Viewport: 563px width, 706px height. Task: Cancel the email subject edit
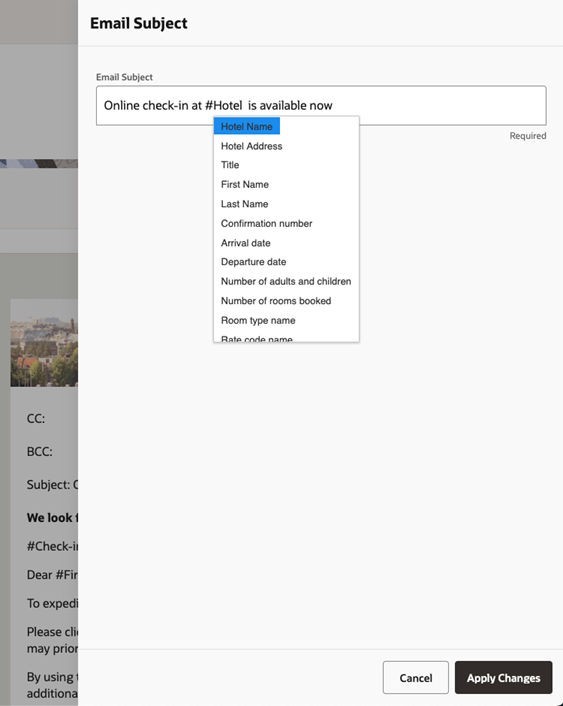point(416,678)
